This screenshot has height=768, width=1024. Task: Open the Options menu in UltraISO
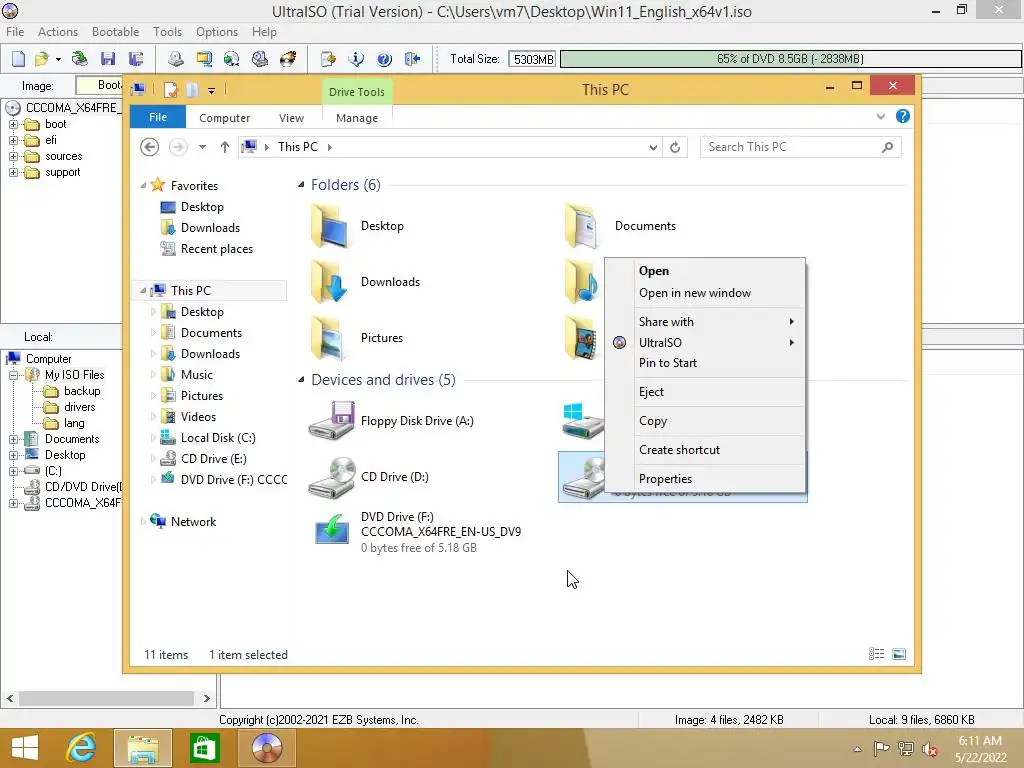coord(217,31)
